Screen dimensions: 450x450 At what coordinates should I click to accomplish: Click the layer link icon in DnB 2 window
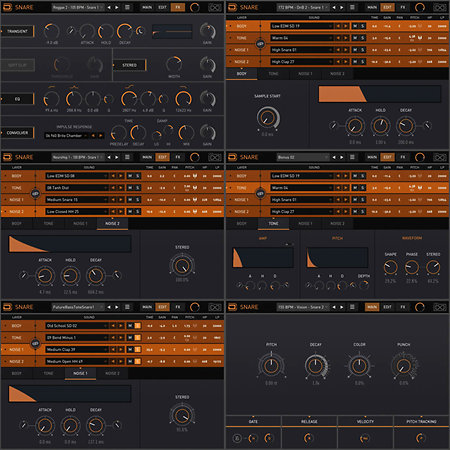point(260,44)
